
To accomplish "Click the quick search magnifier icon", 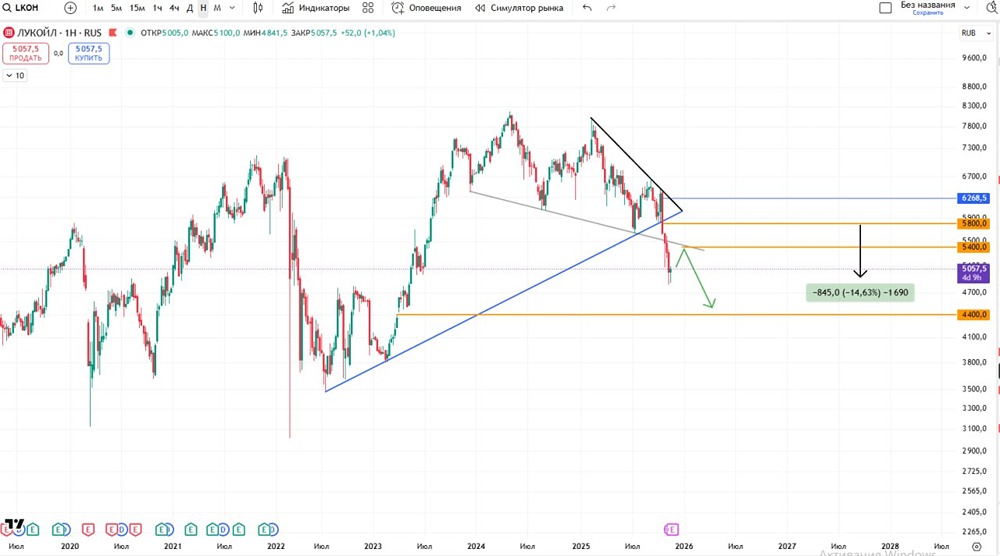I will point(992,8).
